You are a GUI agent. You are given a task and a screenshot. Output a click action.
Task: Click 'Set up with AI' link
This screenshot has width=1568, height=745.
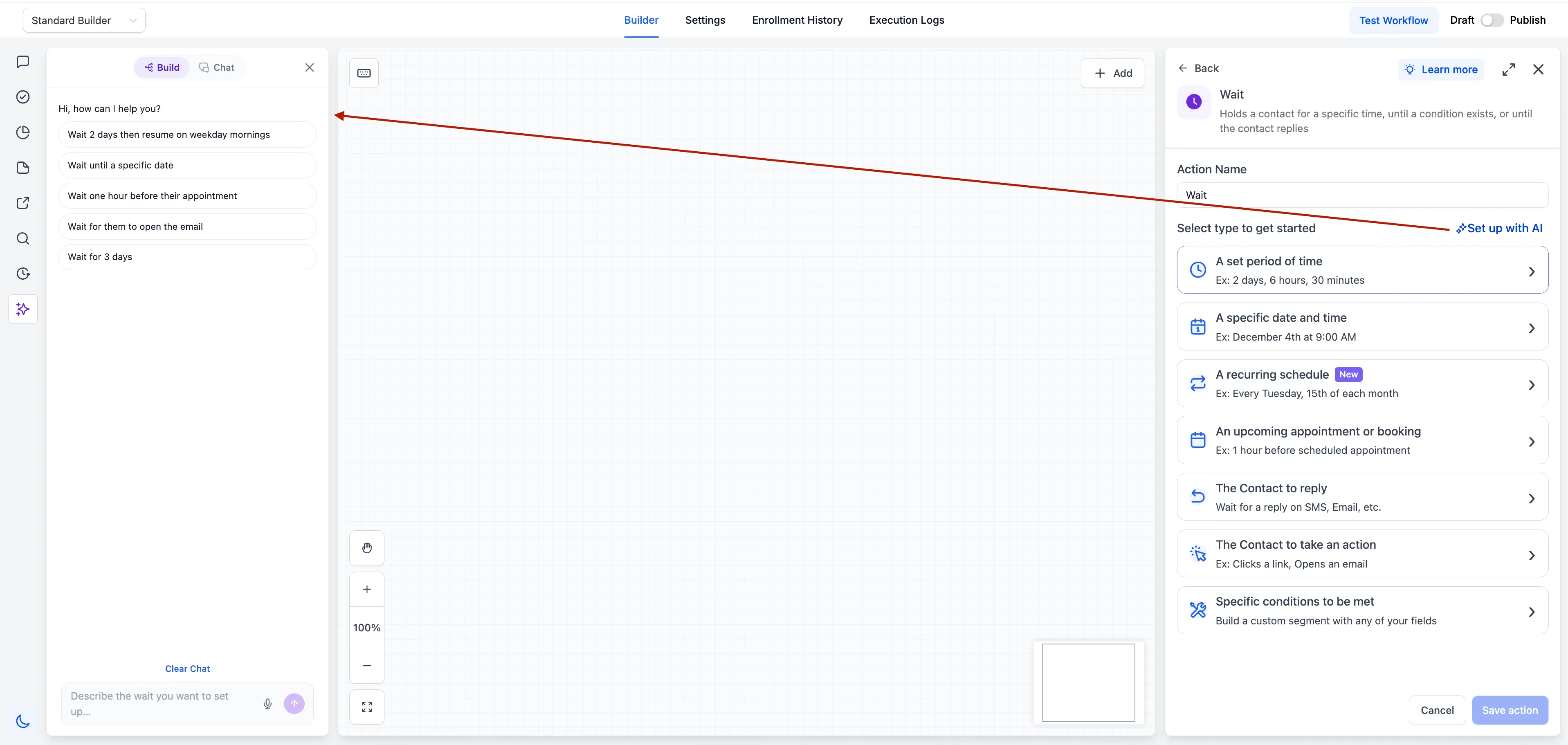tap(1498, 228)
